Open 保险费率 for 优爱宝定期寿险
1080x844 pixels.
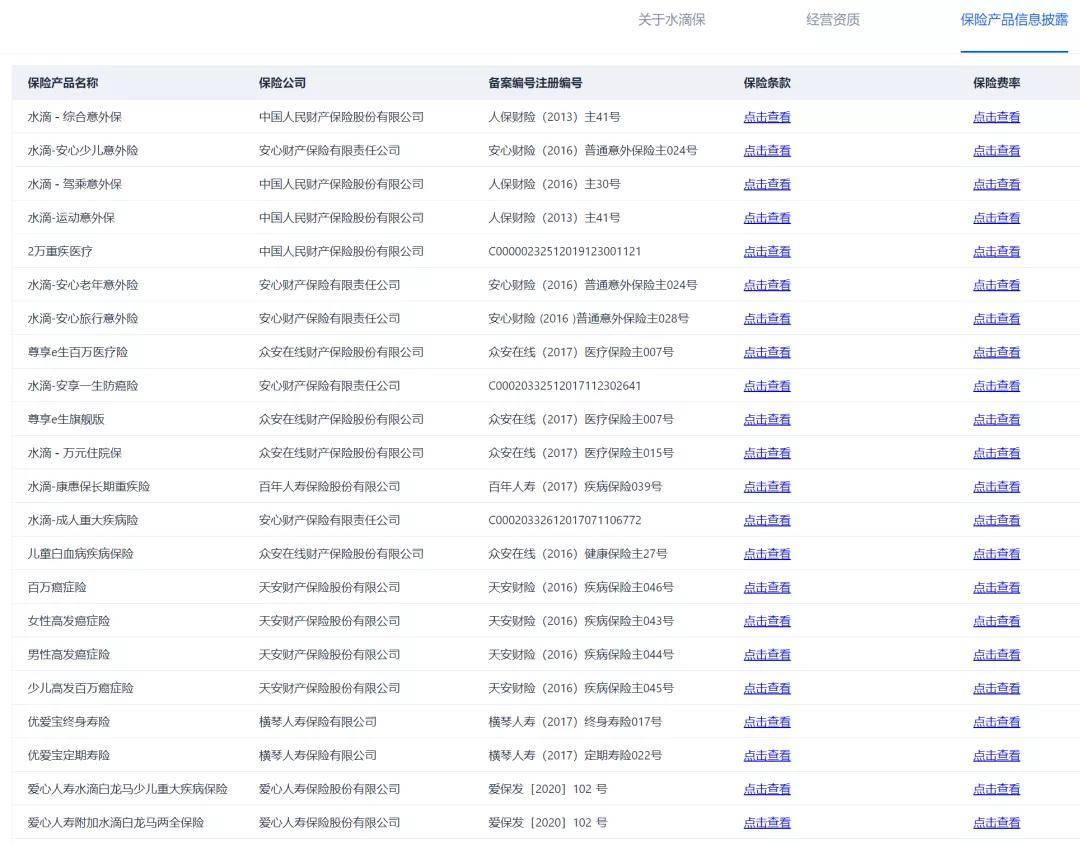[996, 755]
